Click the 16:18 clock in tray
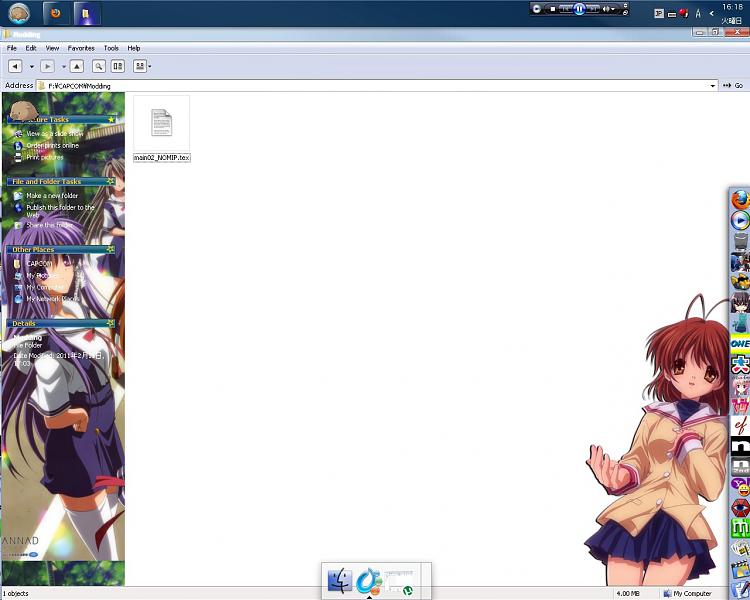 [x=732, y=7]
